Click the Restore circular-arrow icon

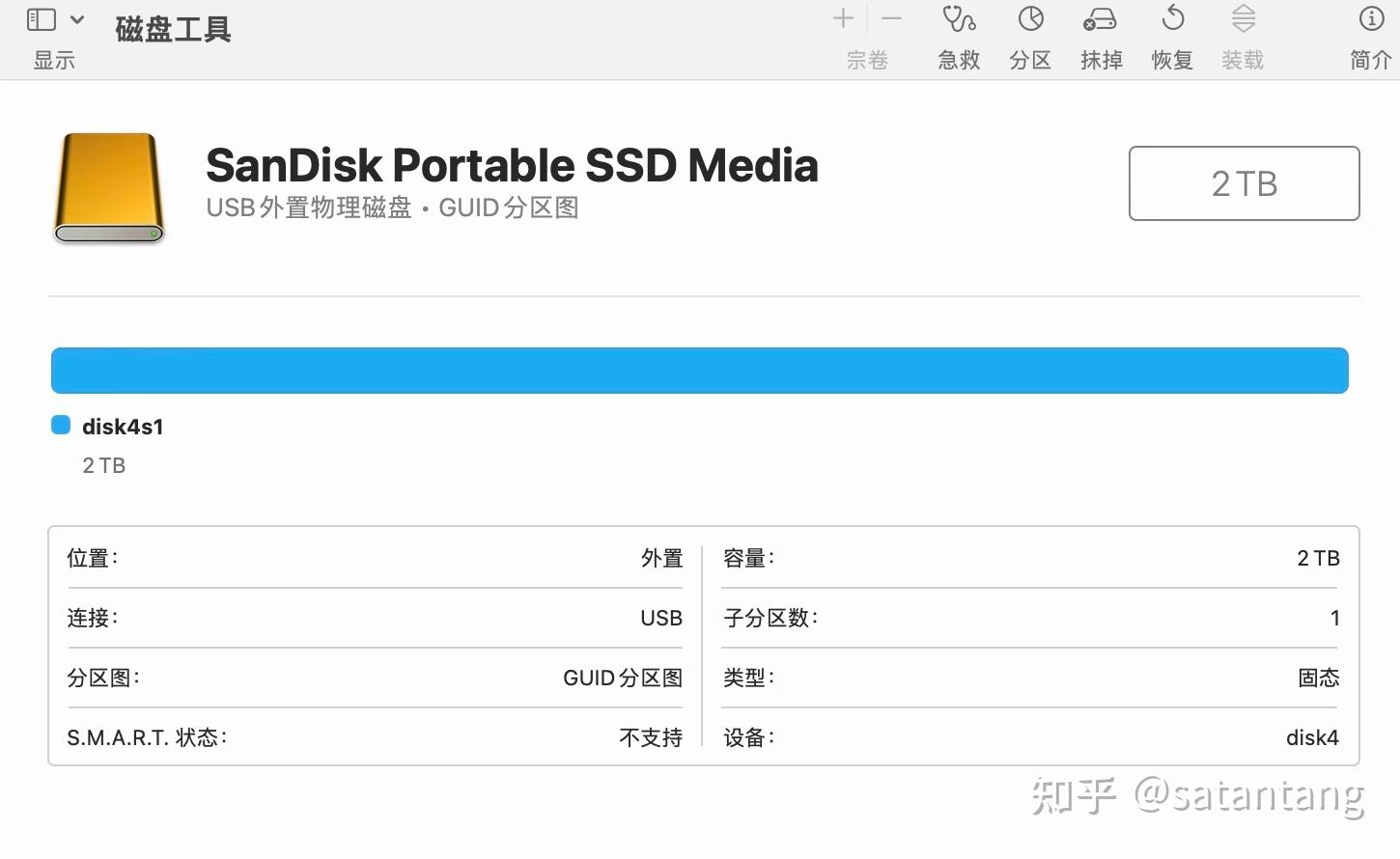point(1173,18)
